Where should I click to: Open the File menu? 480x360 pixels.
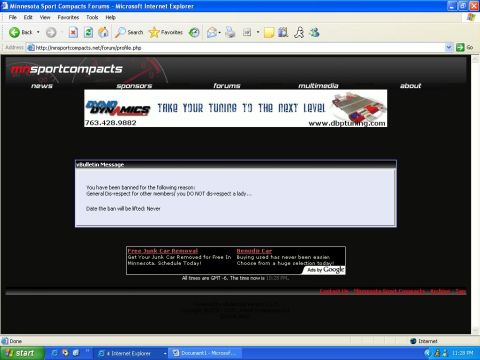tap(13, 17)
